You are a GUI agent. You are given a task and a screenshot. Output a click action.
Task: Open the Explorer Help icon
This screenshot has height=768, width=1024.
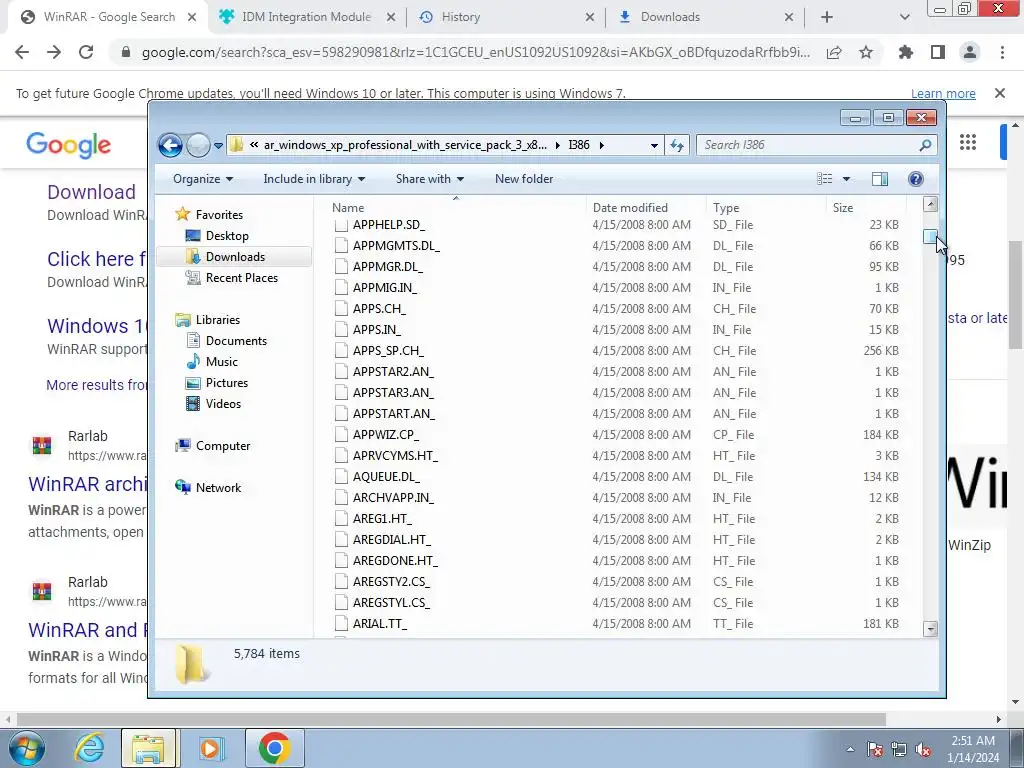pos(916,179)
